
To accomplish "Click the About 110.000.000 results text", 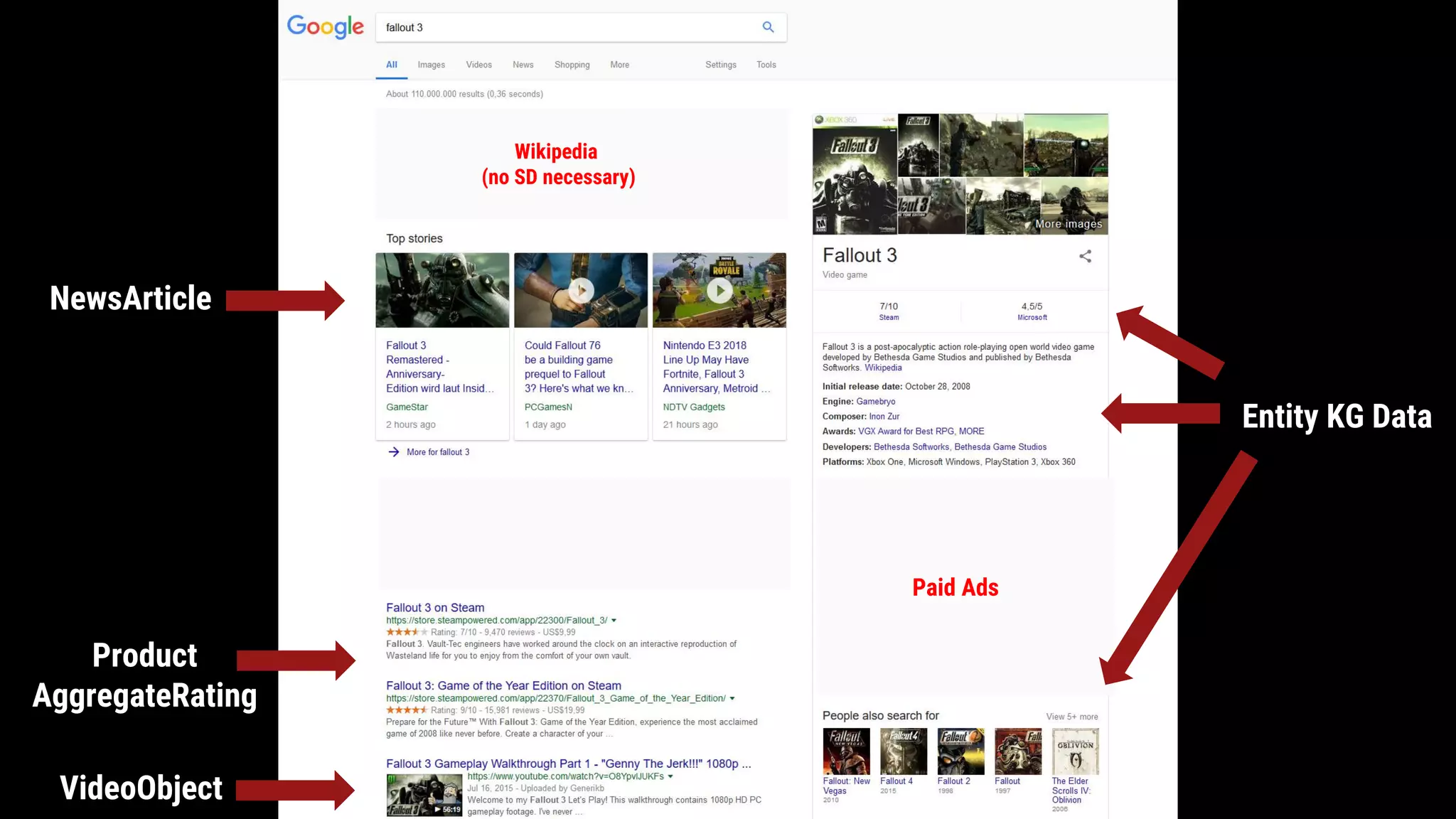I will coord(464,95).
